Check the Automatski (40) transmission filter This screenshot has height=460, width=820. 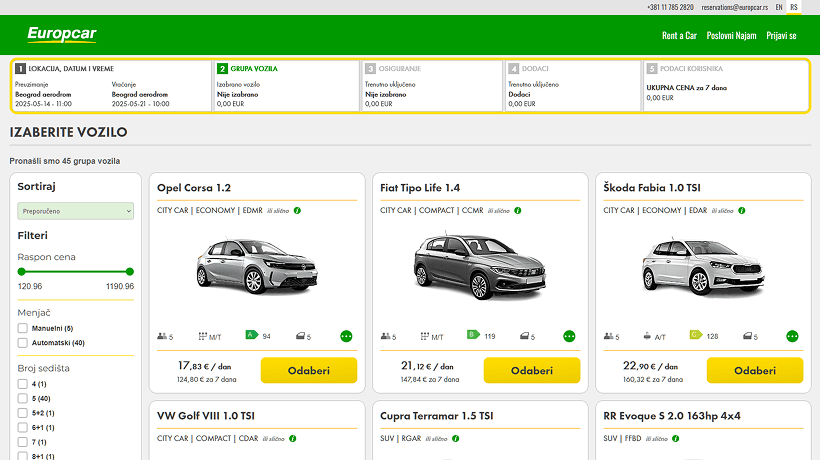22,343
